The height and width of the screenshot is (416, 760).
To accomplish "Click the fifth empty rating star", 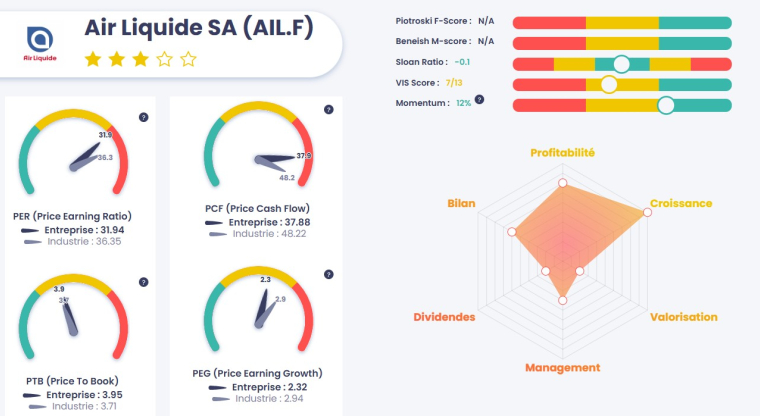I will coord(189,59).
